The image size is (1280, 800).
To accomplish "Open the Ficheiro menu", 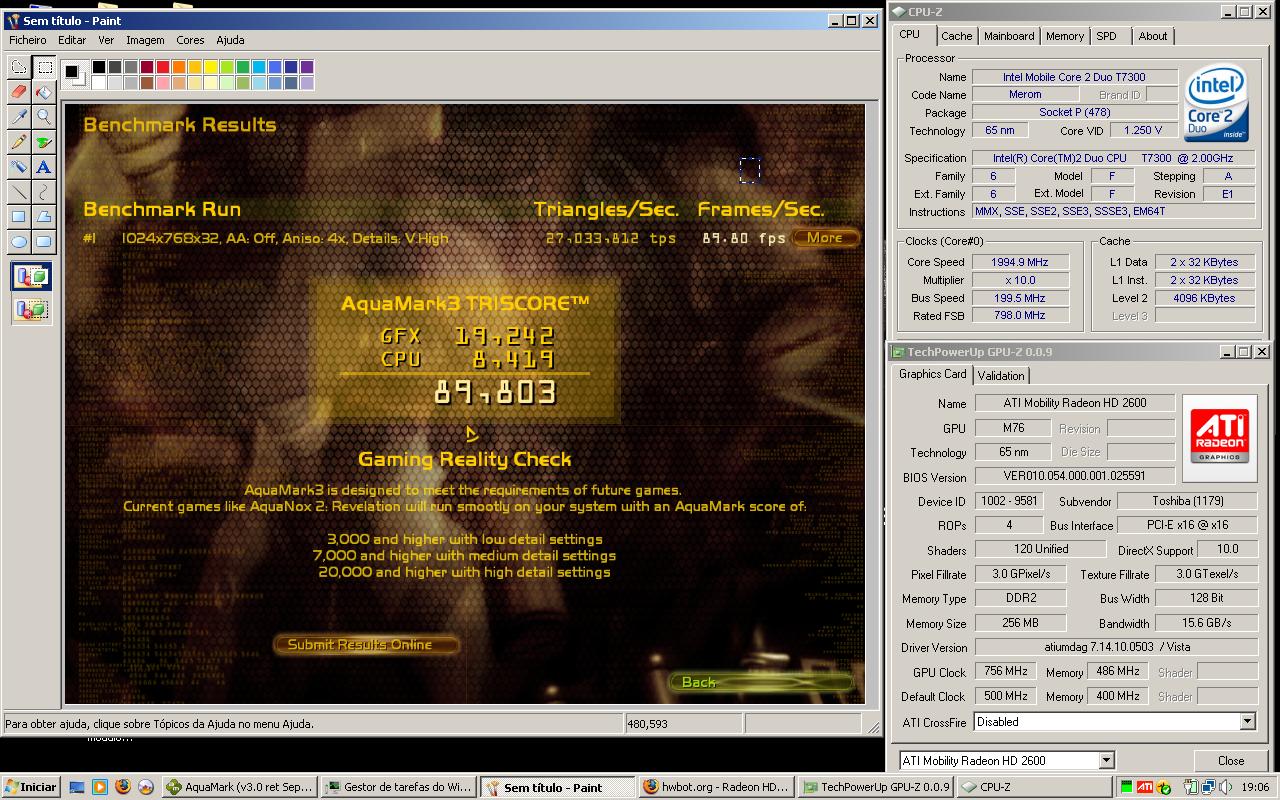I will pos(28,40).
